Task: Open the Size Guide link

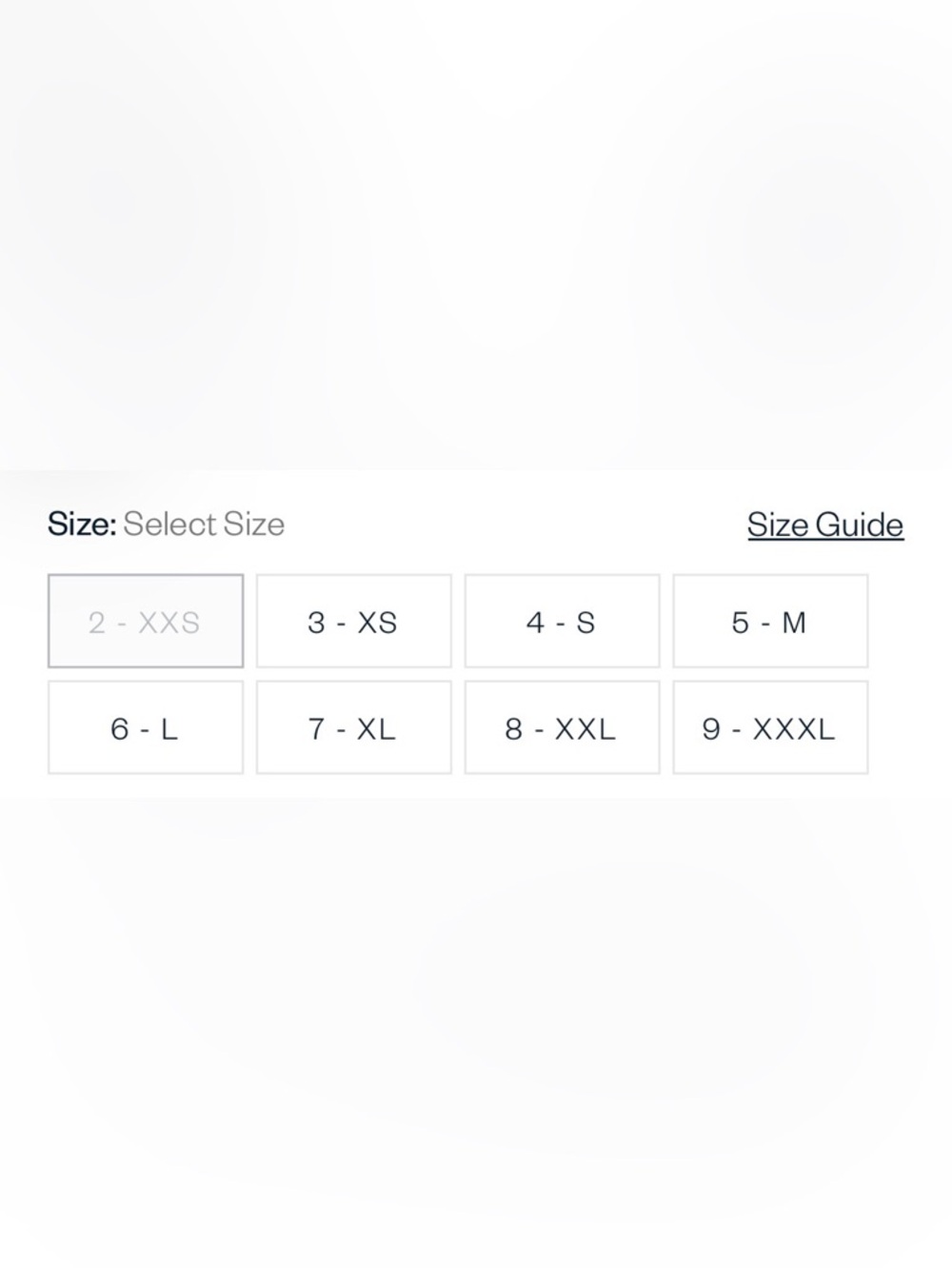Action: coord(825,525)
